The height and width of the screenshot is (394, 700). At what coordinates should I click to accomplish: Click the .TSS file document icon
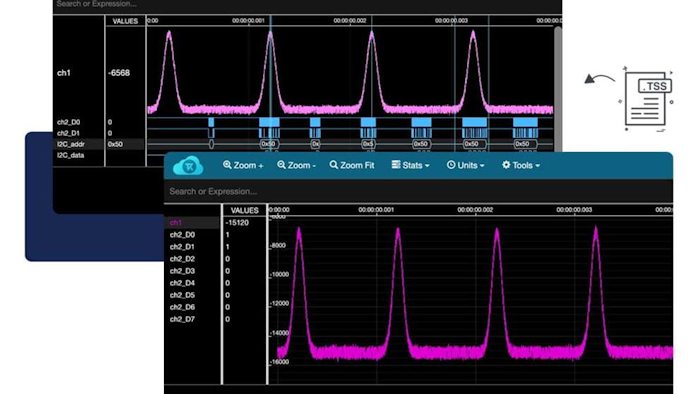click(x=648, y=99)
